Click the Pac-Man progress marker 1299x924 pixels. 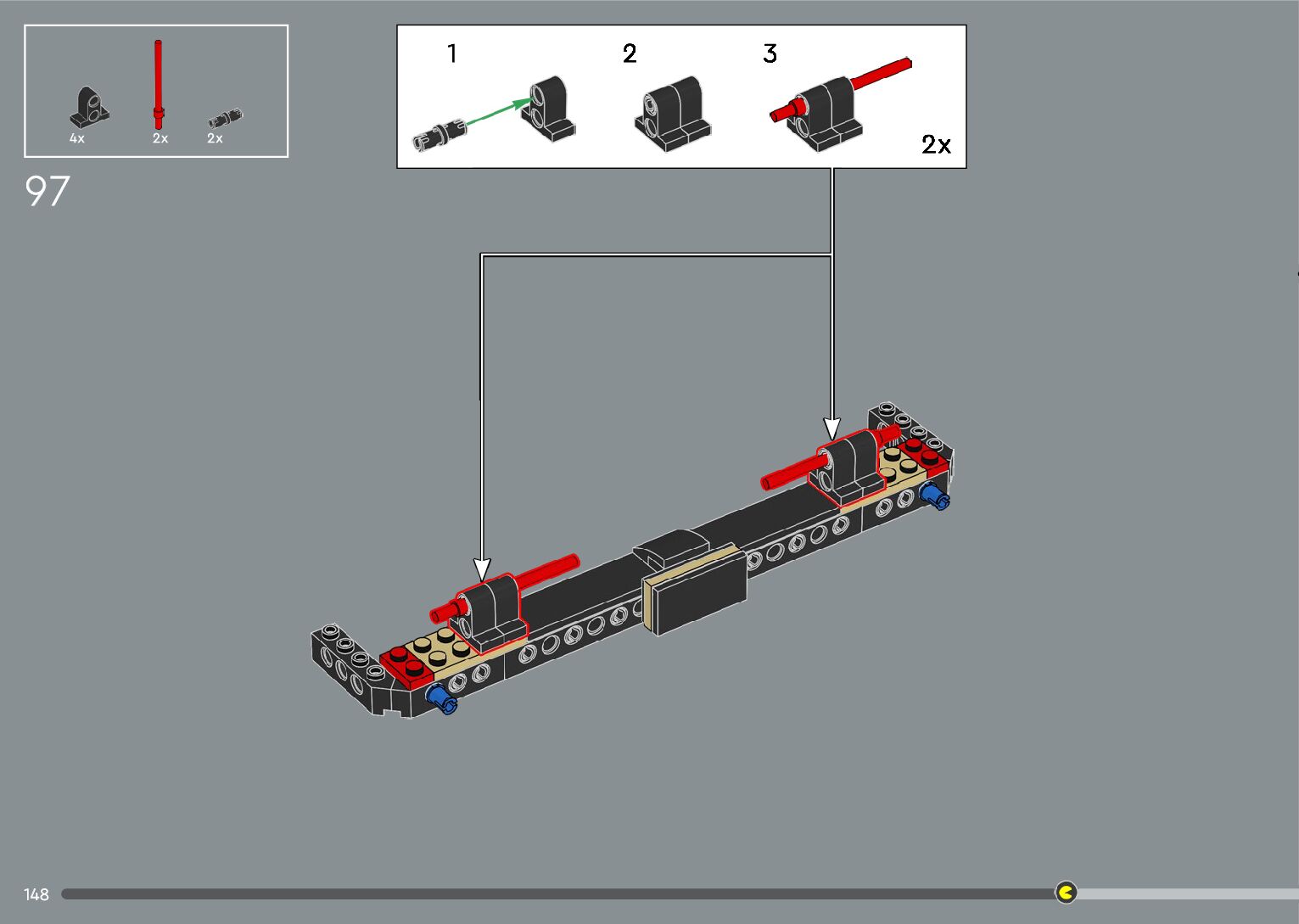pyautogui.click(x=1066, y=892)
